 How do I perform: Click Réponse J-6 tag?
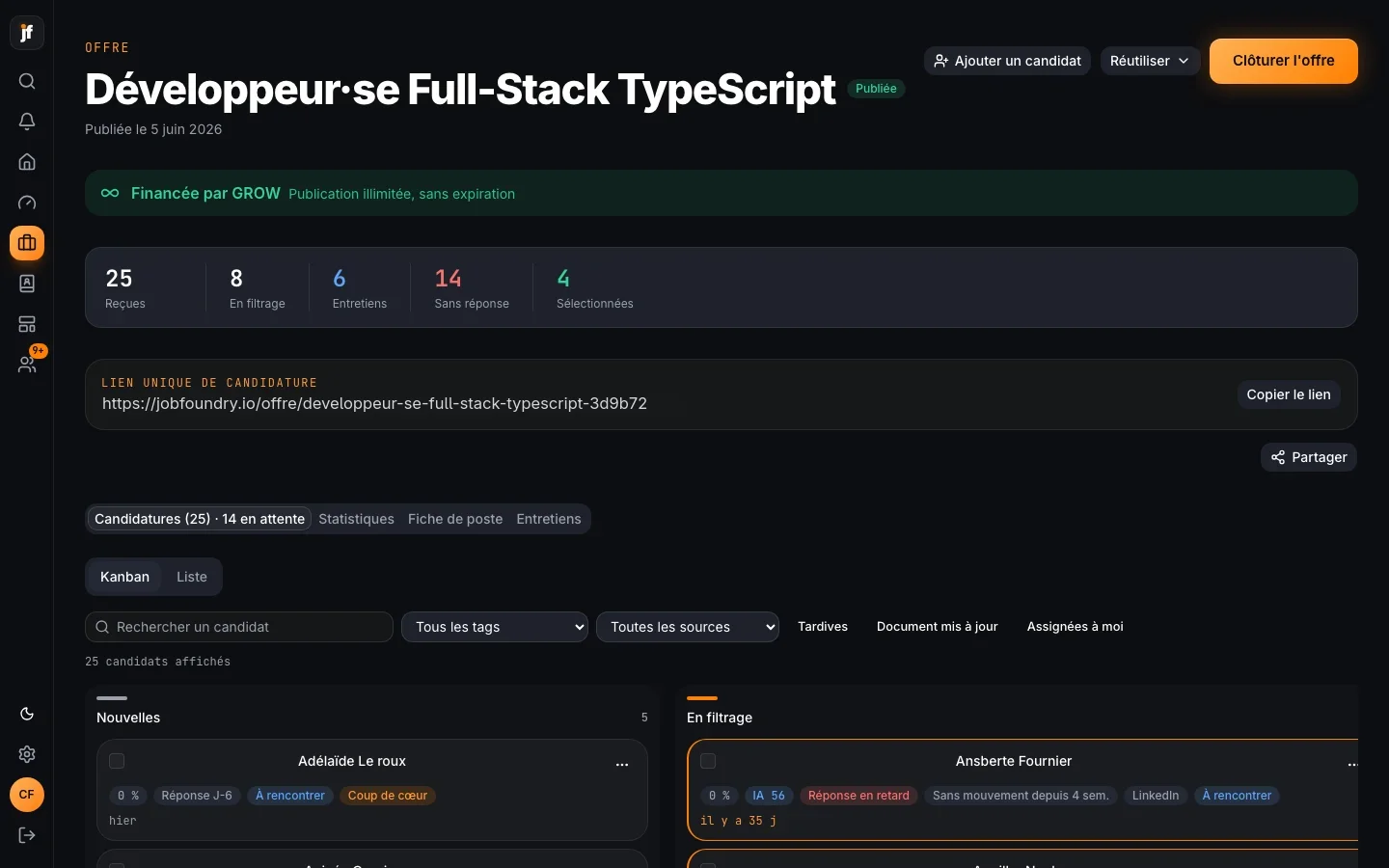(197, 796)
